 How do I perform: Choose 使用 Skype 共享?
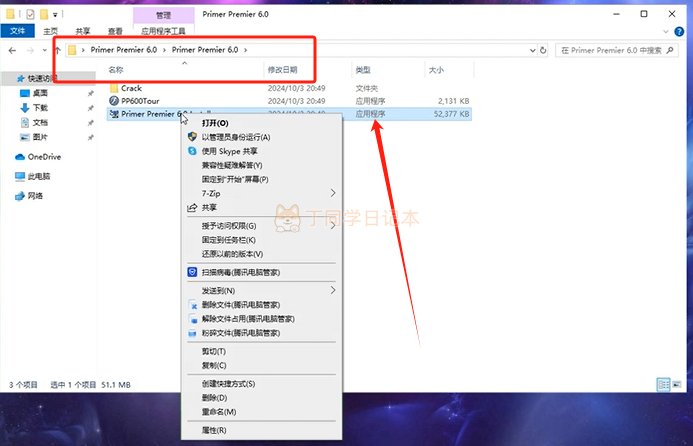(262, 151)
